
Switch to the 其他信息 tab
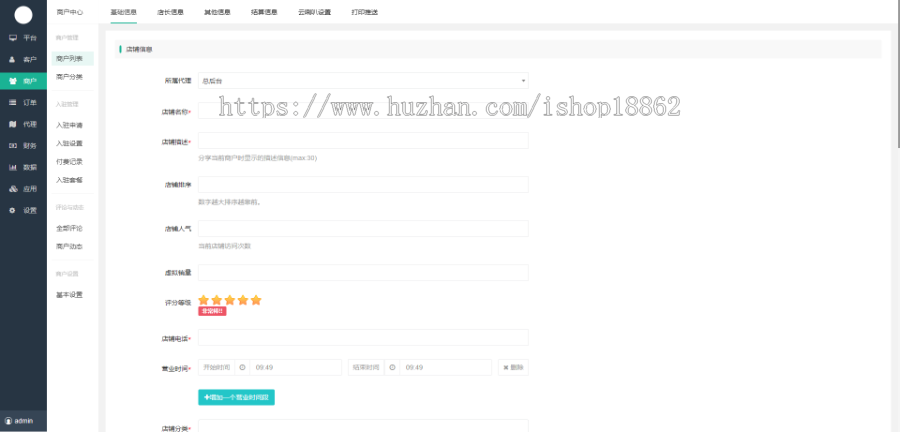pyautogui.click(x=218, y=12)
